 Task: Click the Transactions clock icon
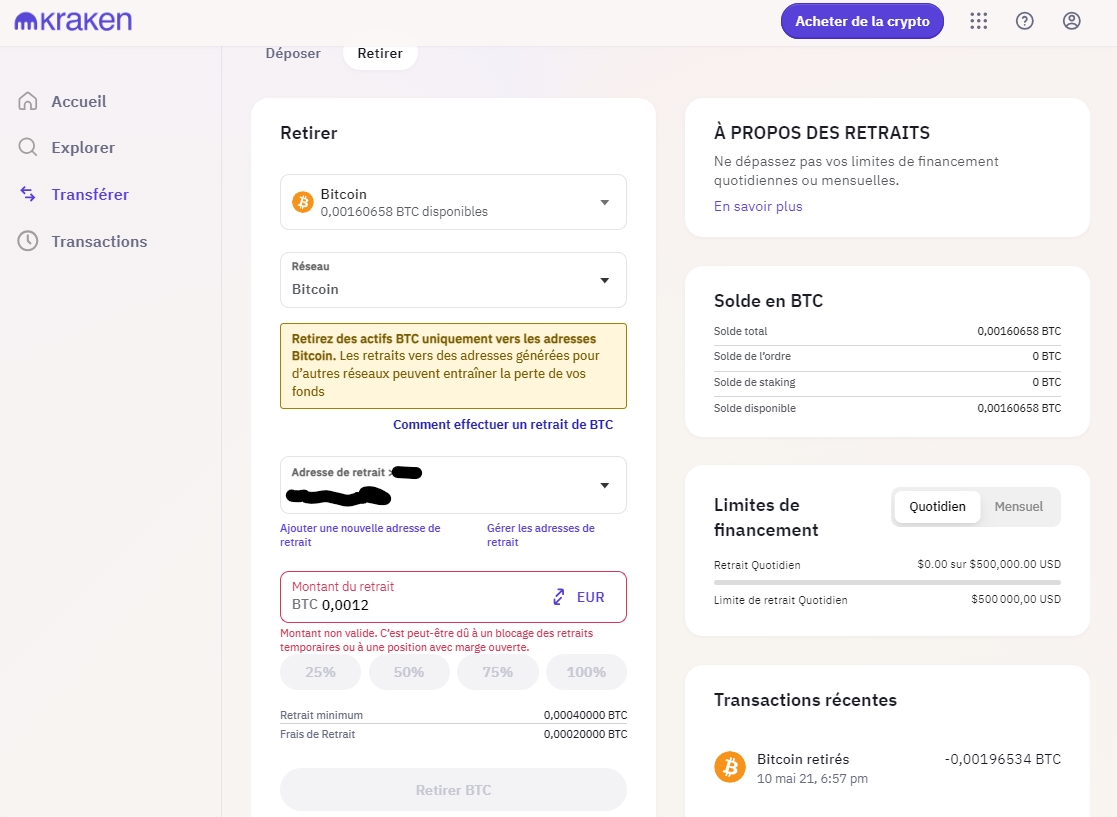pos(28,241)
